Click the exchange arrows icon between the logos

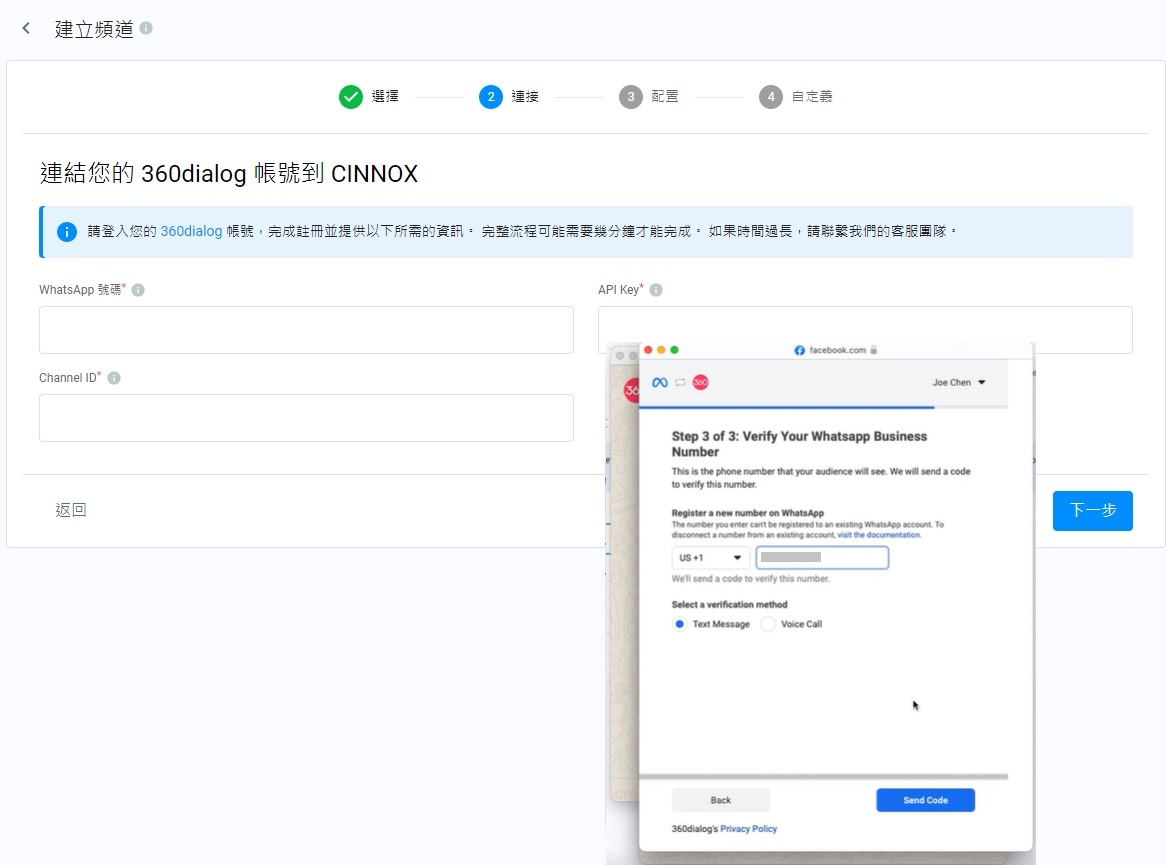point(680,382)
